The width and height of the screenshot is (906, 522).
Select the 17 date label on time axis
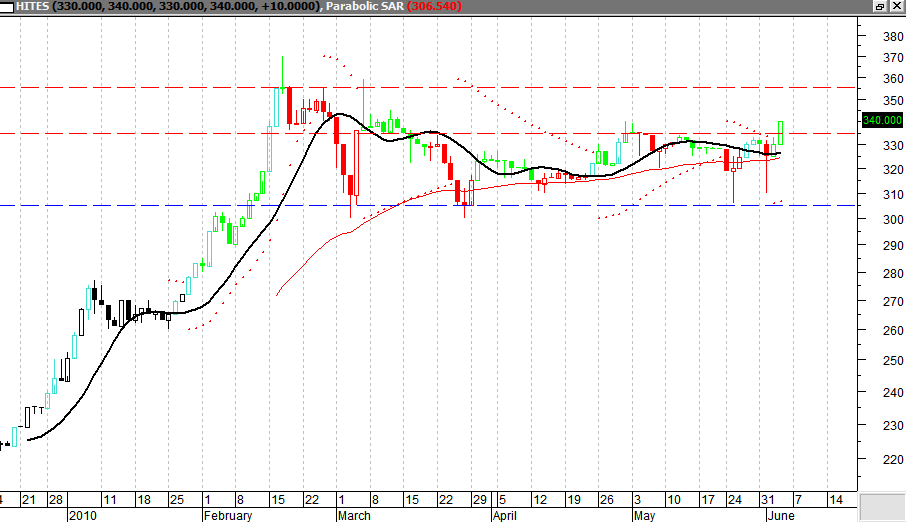pyautogui.click(x=708, y=500)
